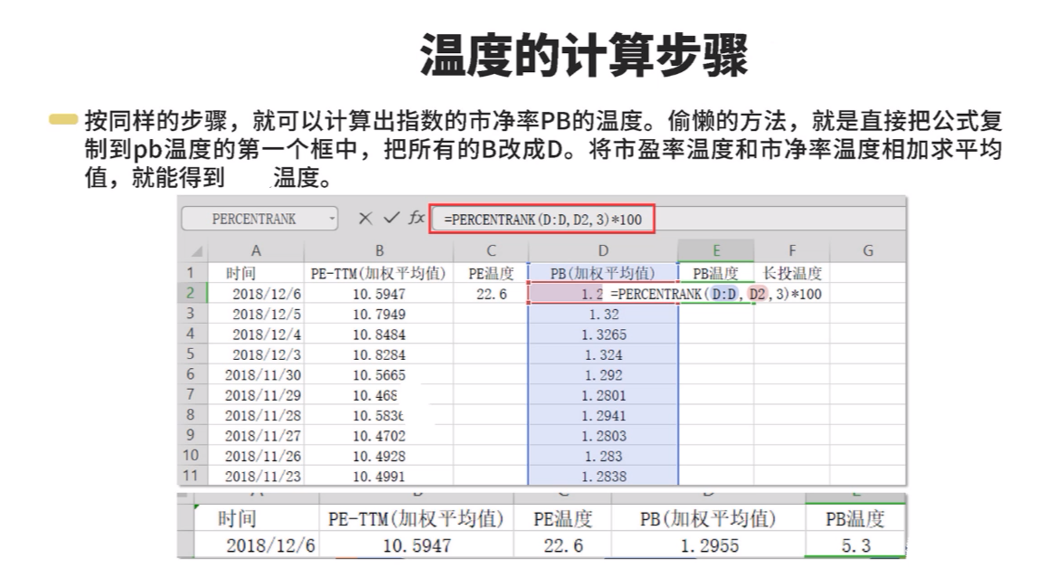The width and height of the screenshot is (1044, 576).
Task: Click the PB温度 header in lower table
Action: [x=856, y=519]
